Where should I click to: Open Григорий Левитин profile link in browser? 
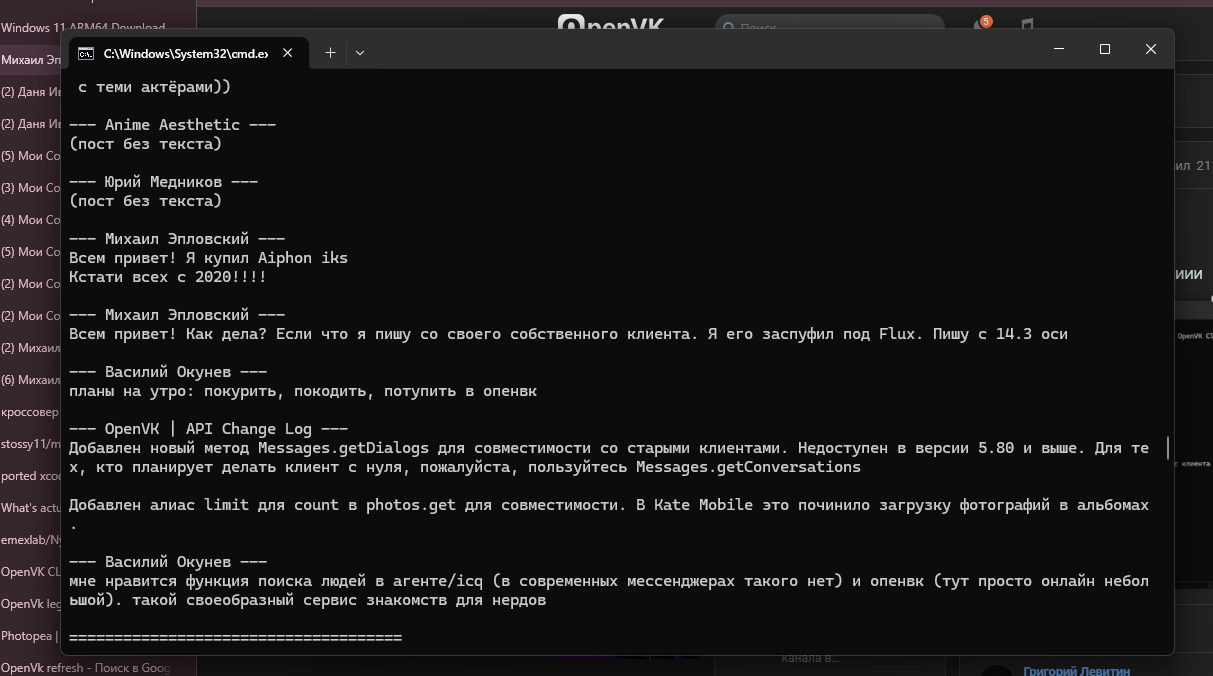[x=1075, y=671]
